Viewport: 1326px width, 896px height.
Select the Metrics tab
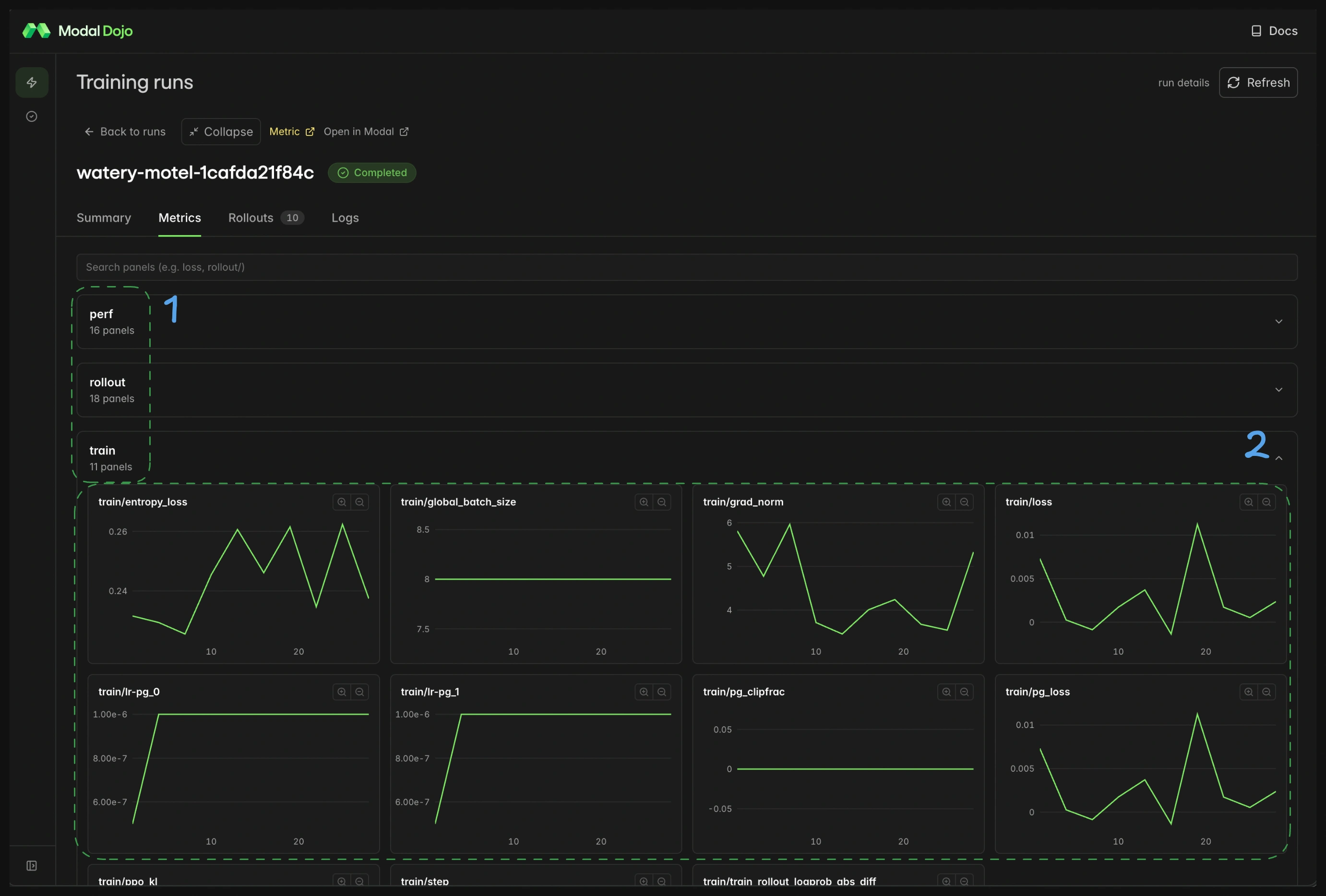[x=180, y=218]
